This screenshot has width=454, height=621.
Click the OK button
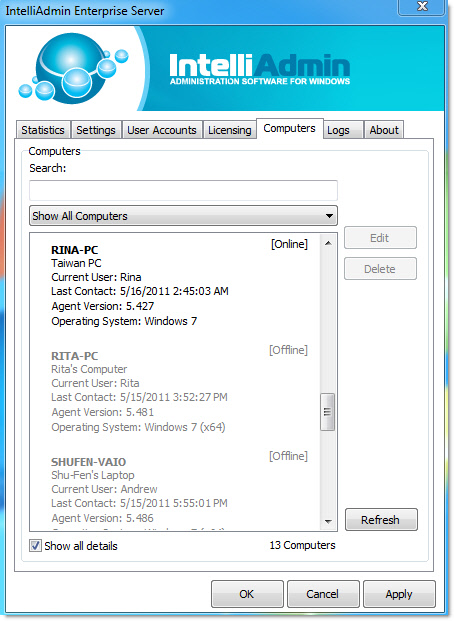247,594
